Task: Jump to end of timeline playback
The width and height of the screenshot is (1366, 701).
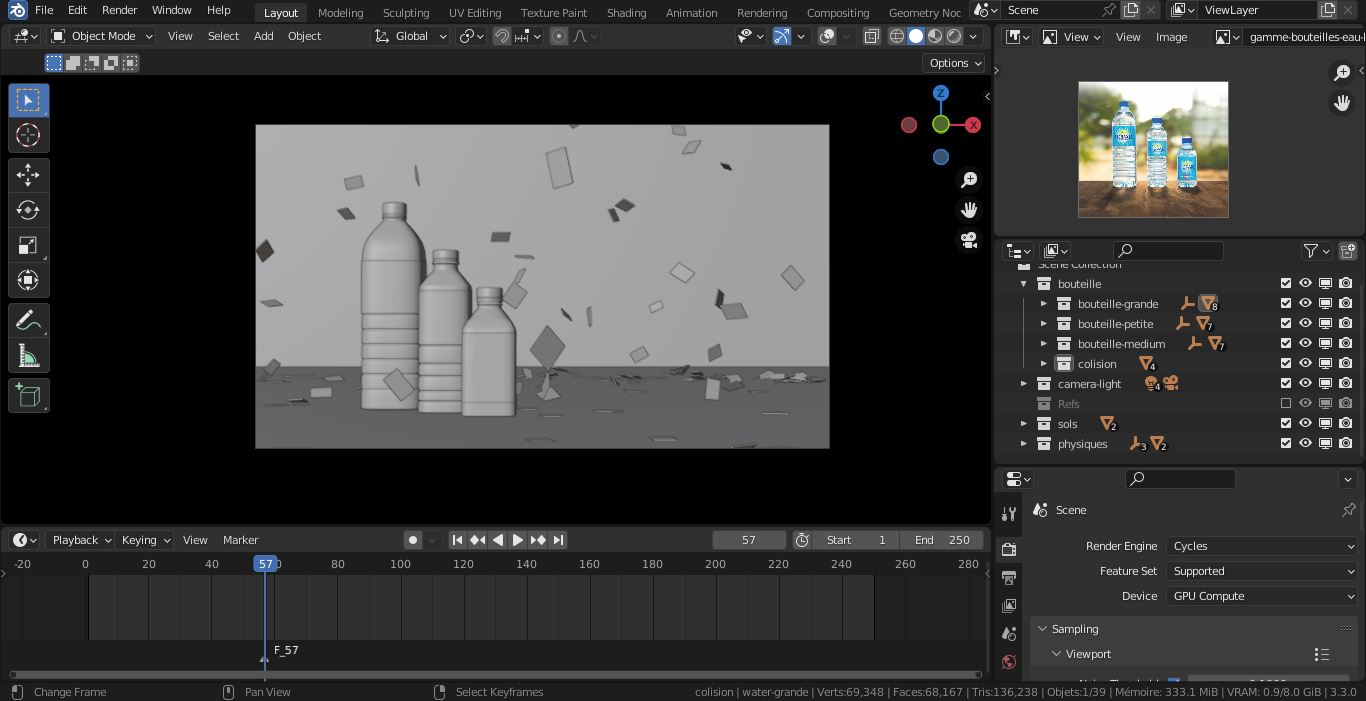Action: 558,540
